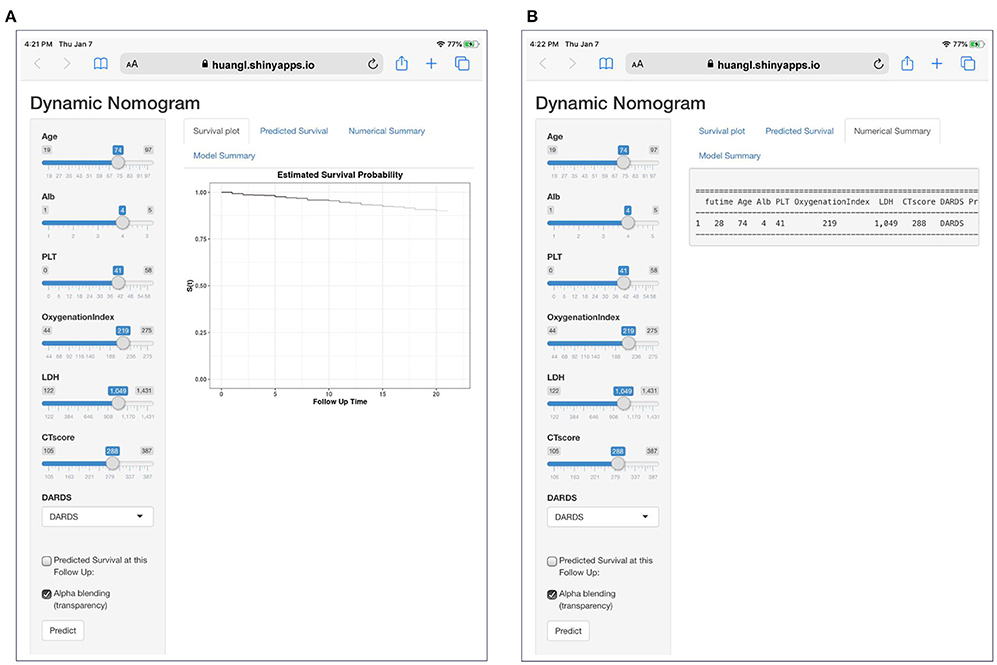This screenshot has width=997, height=665.
Task: Open the bookmarks book icon in panel B
Action: [606, 64]
